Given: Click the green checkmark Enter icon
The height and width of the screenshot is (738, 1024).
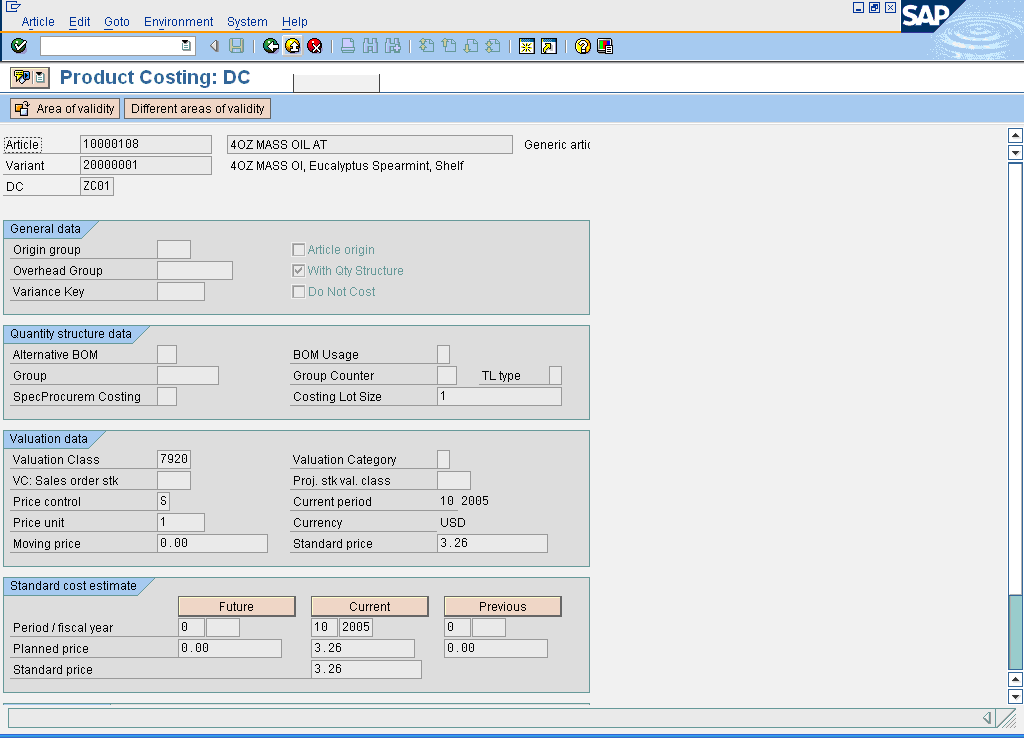Looking at the screenshot, I should 19,46.
